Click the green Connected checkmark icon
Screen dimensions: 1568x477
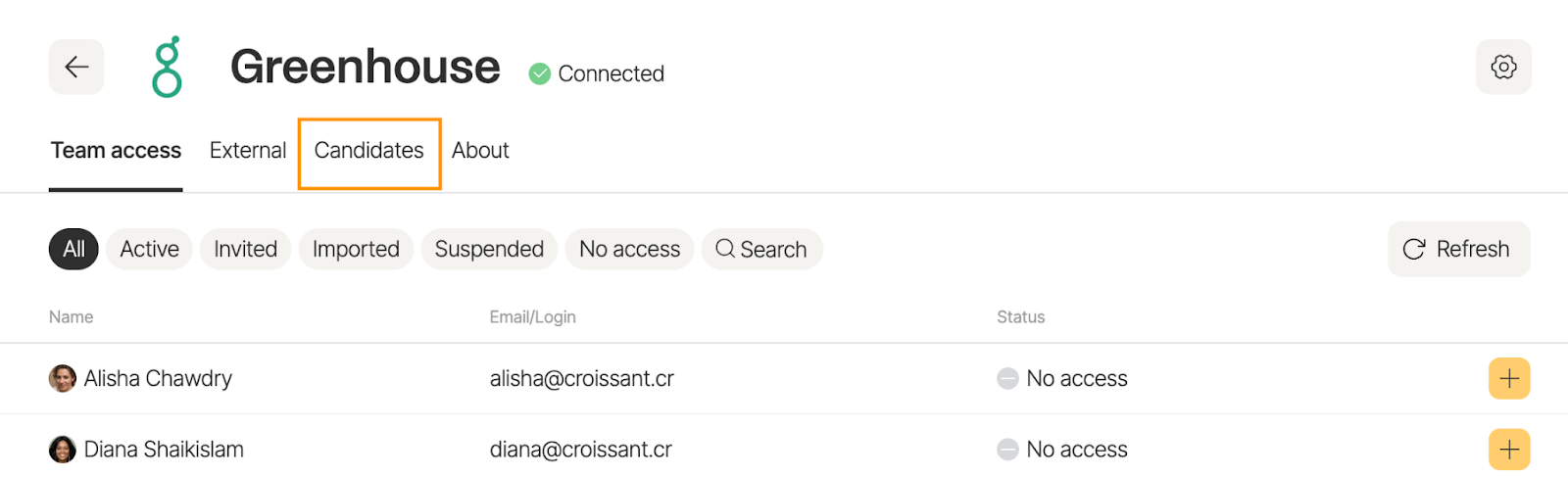click(x=539, y=73)
